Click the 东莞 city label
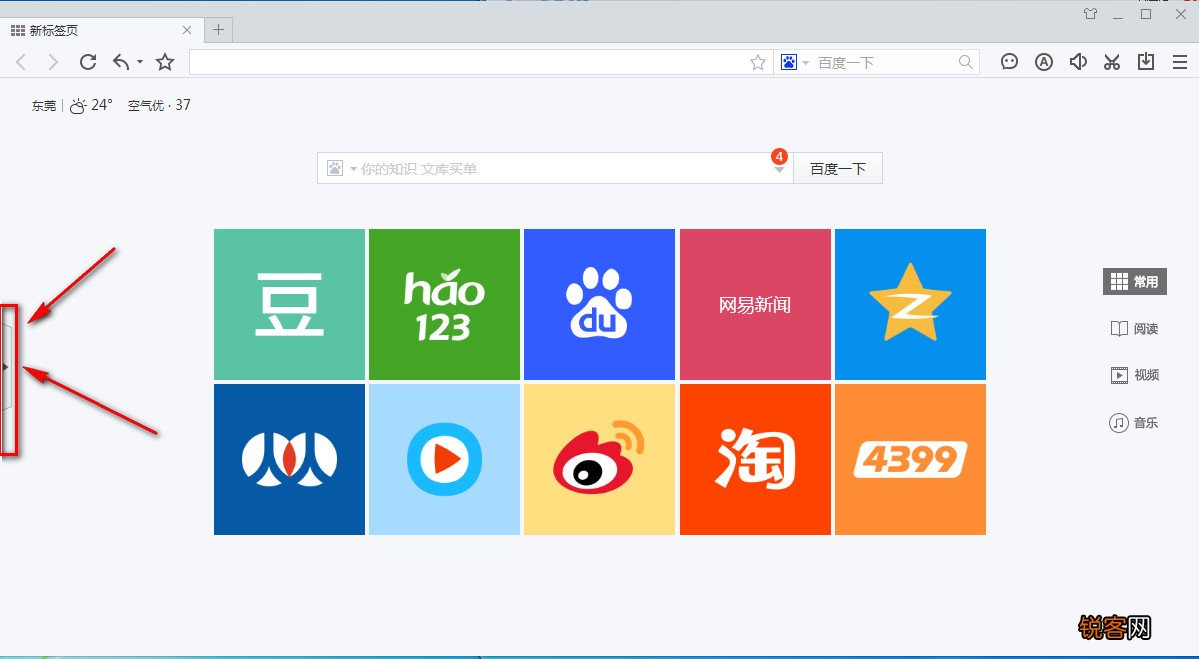Image resolution: width=1199 pixels, height=659 pixels. (x=44, y=106)
